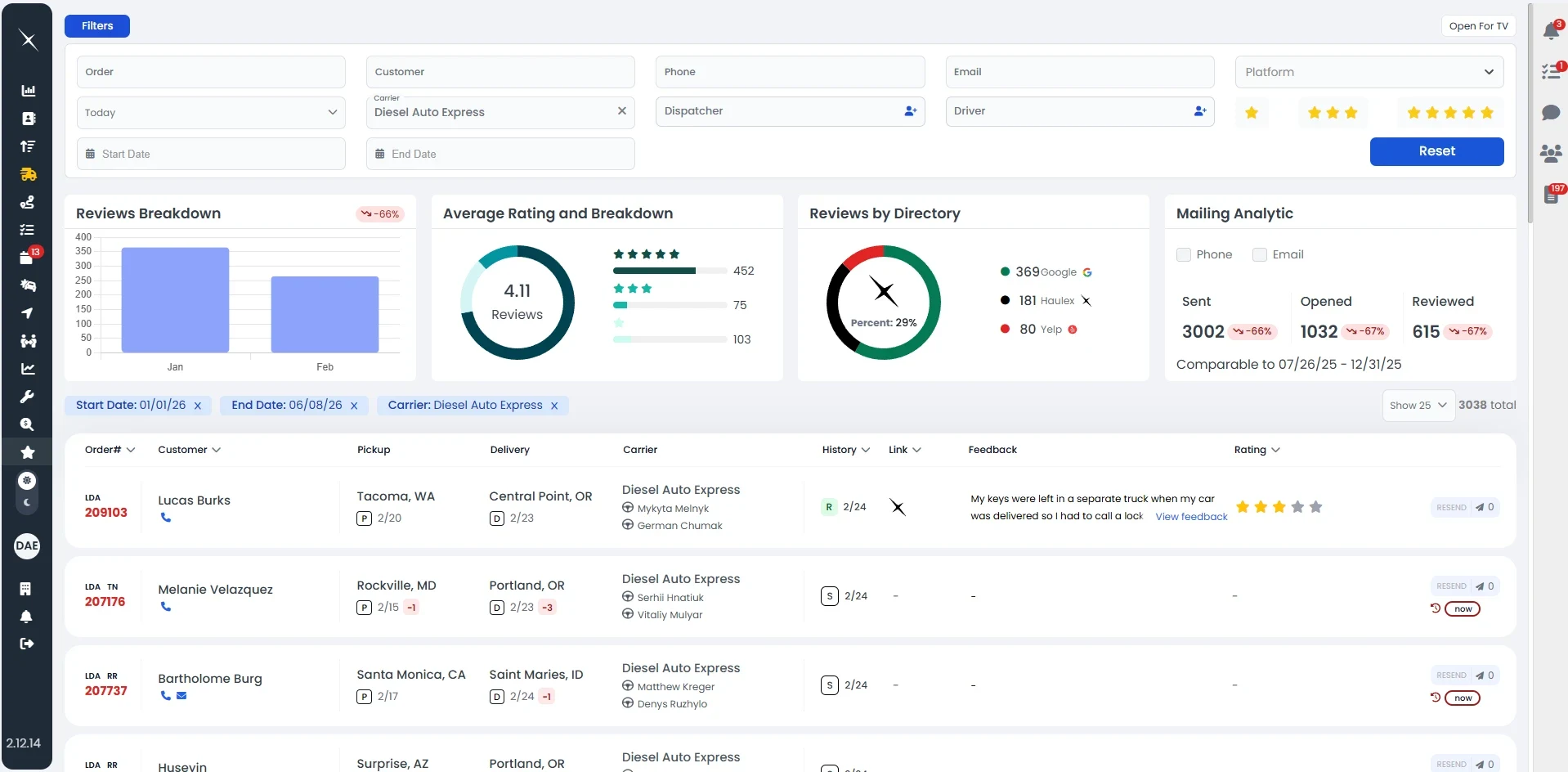Click the Order input field
The image size is (1568, 772).
pos(211,72)
